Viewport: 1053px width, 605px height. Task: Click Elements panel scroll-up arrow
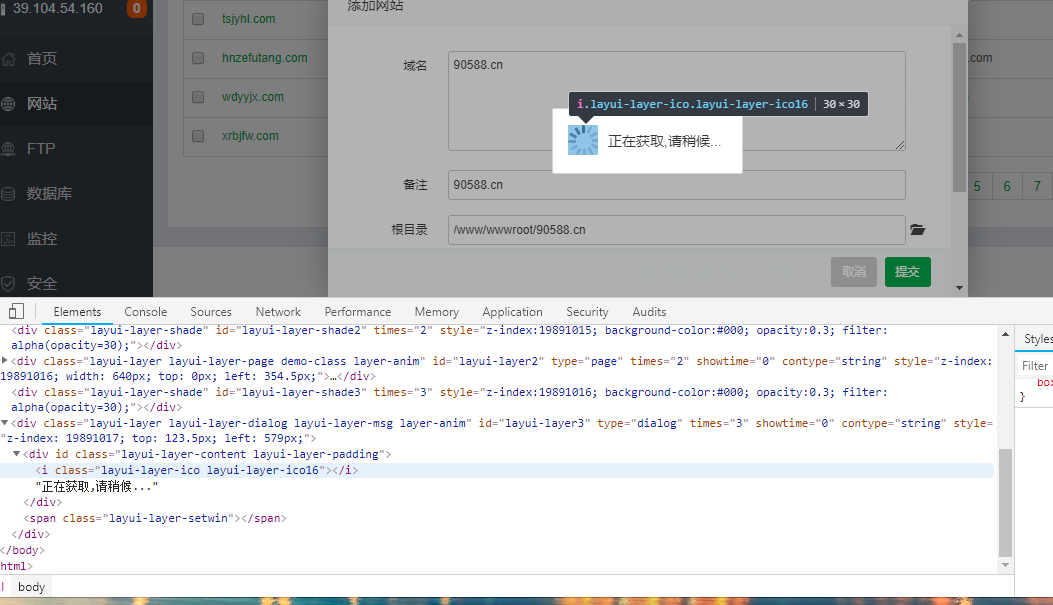tap(1005, 334)
